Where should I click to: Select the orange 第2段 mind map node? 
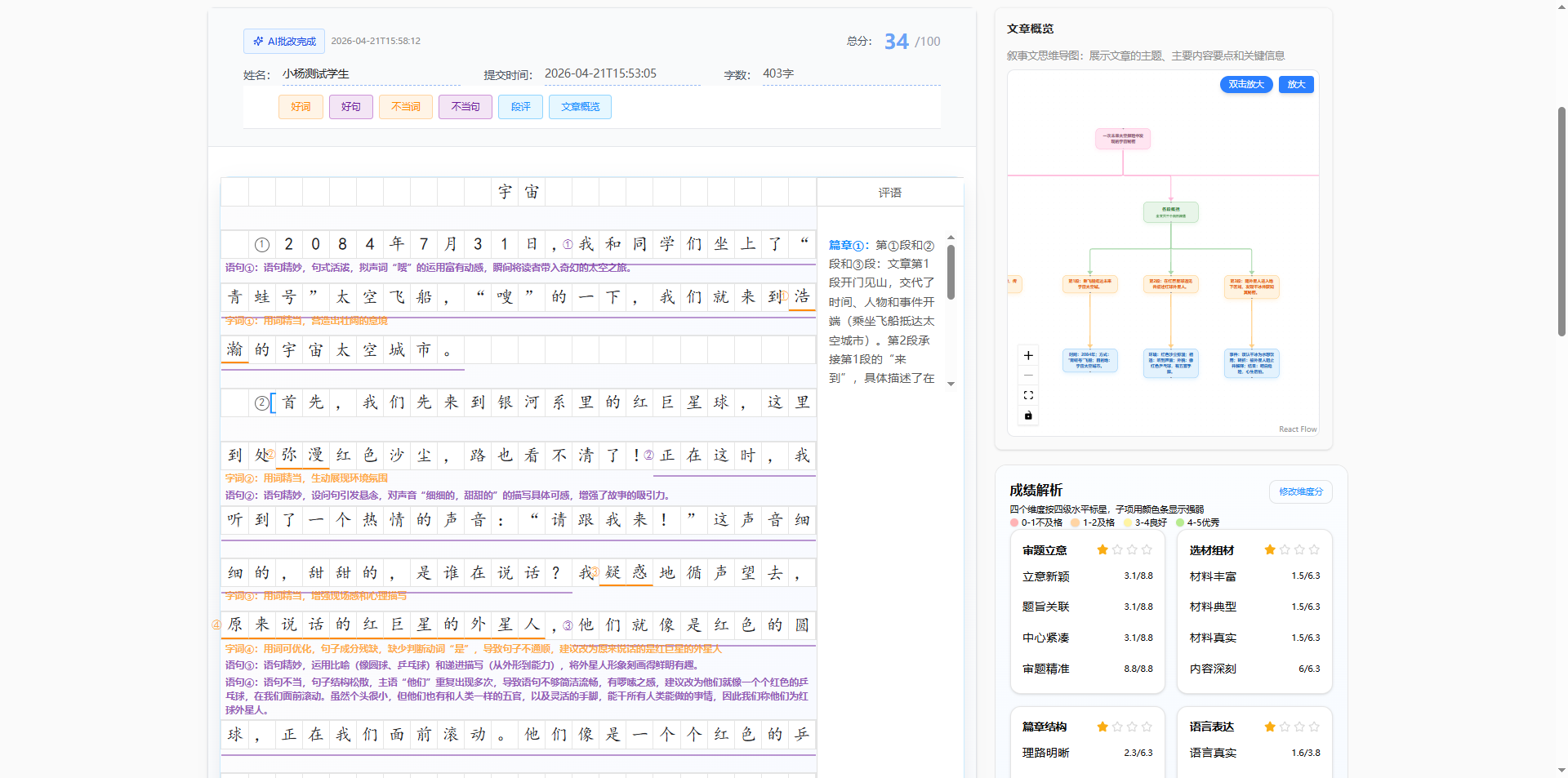pyautogui.click(x=1171, y=284)
